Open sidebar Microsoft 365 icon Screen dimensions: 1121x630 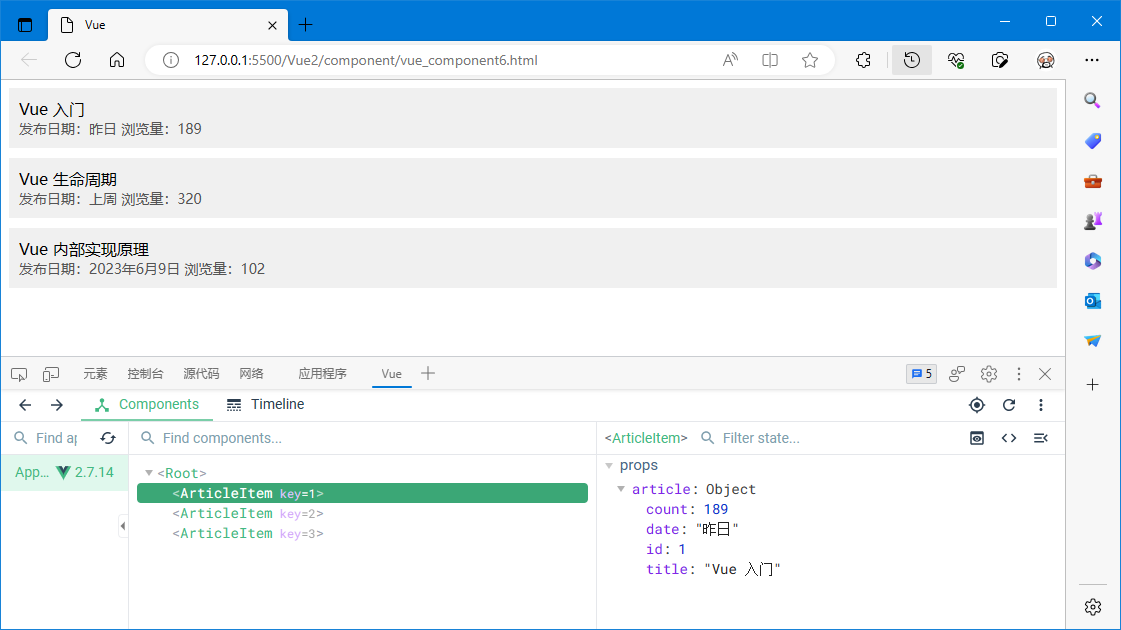pyautogui.click(x=1092, y=261)
